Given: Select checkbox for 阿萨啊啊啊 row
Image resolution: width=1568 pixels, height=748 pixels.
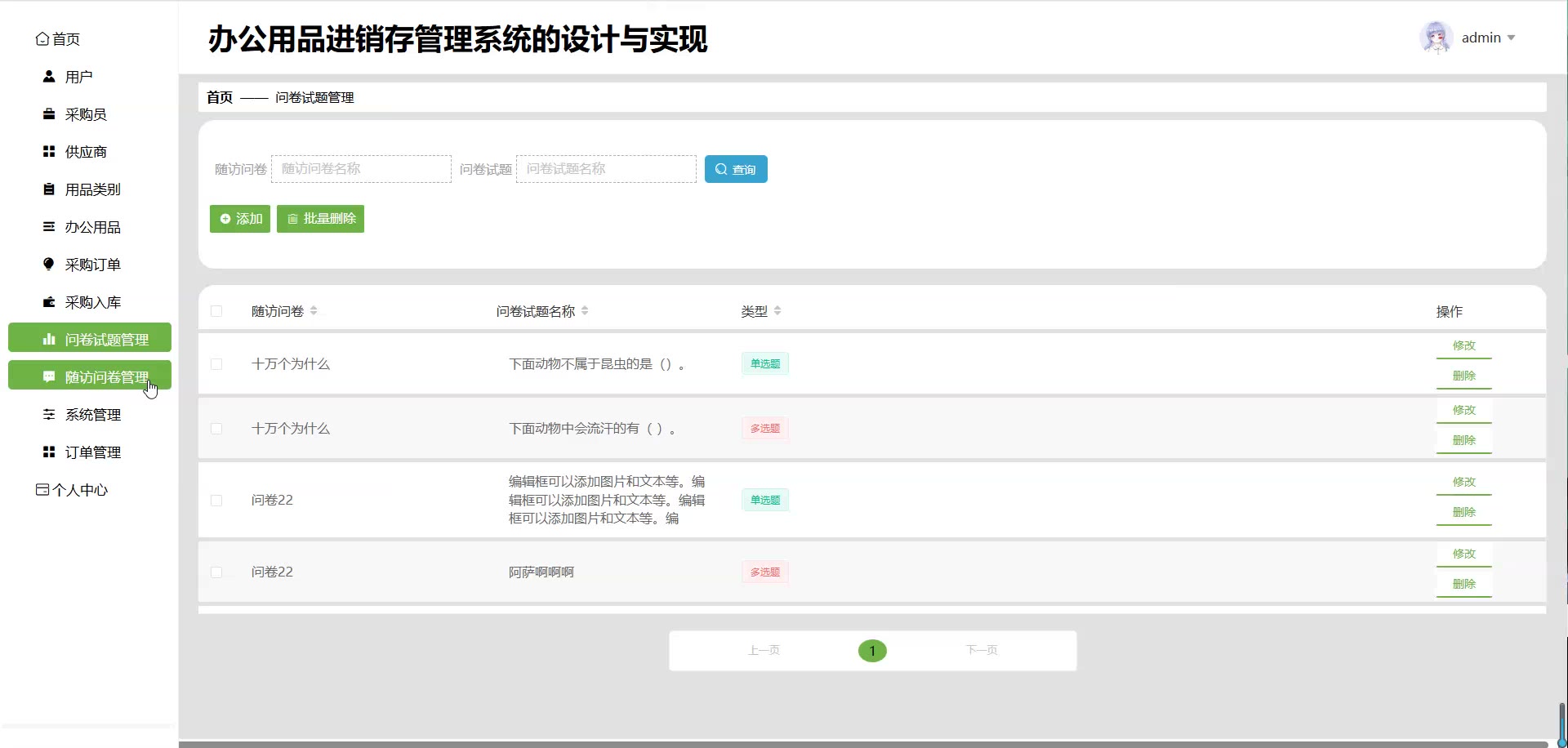Looking at the screenshot, I should [216, 572].
